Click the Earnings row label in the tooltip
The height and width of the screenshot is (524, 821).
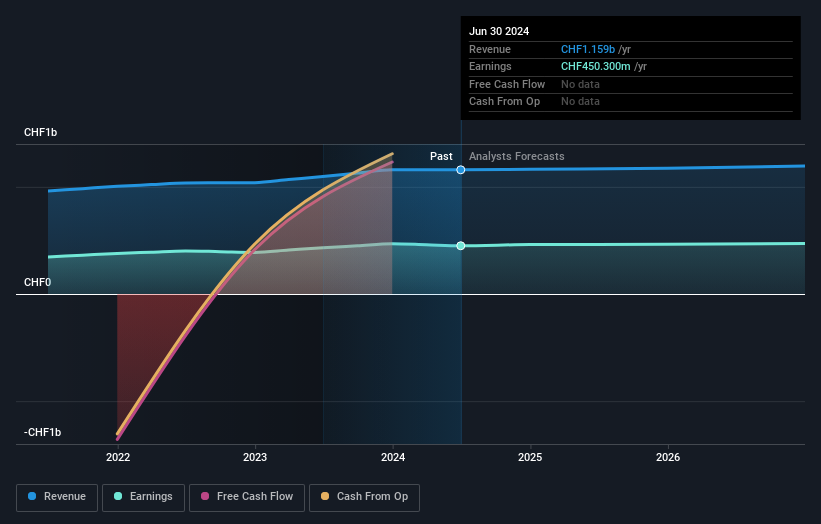pyautogui.click(x=490, y=66)
